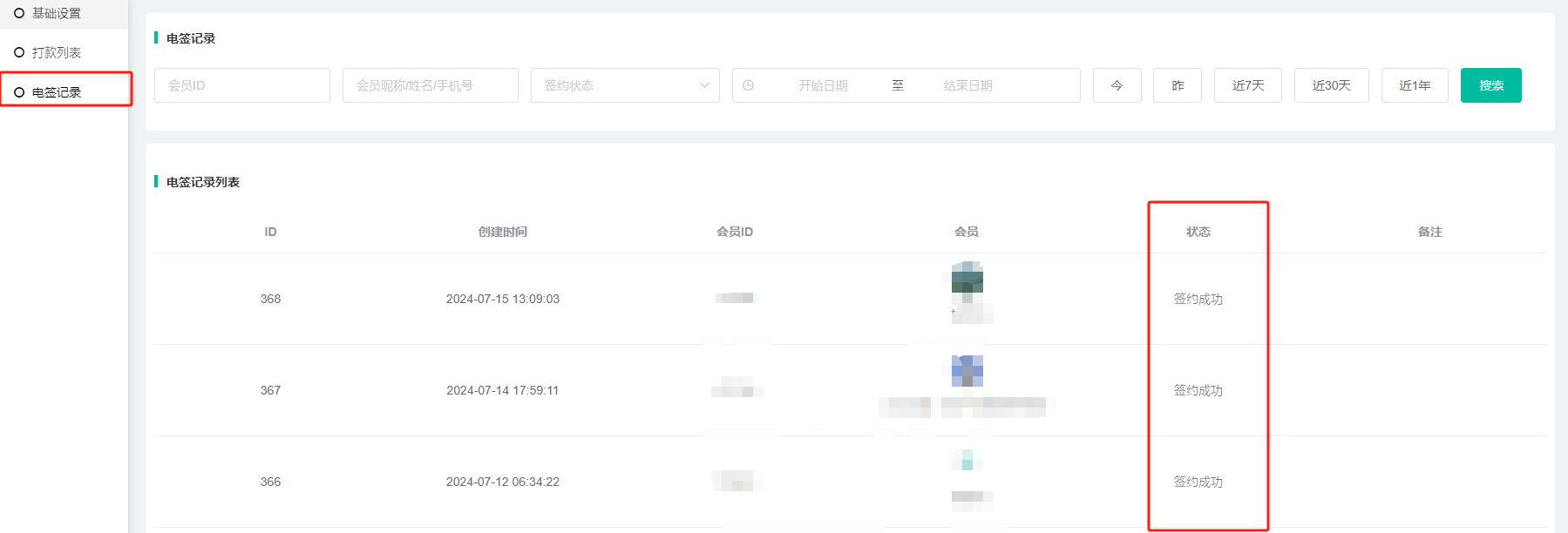Click the circle icon beside 电签记录

tap(19, 92)
